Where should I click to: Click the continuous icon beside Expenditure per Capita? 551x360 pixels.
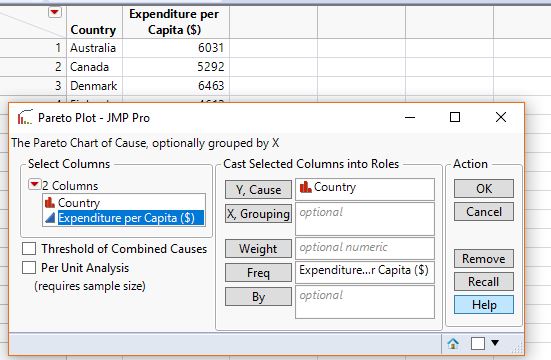click(x=50, y=218)
